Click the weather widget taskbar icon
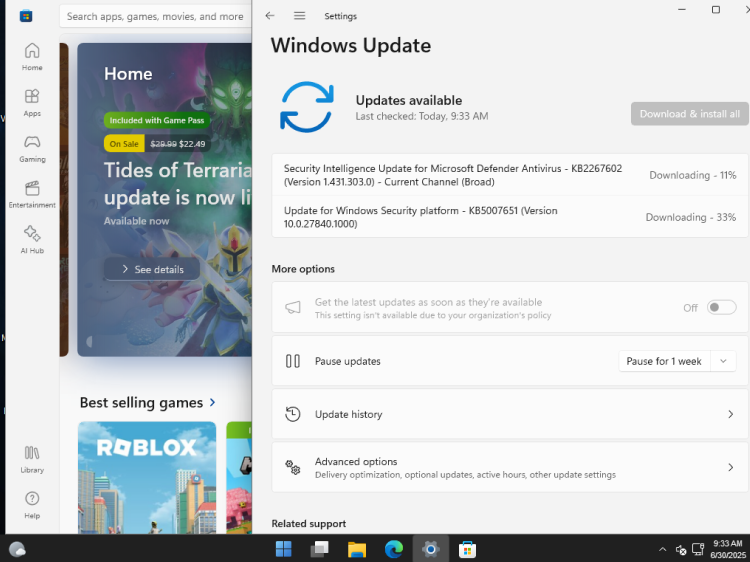 (17, 549)
